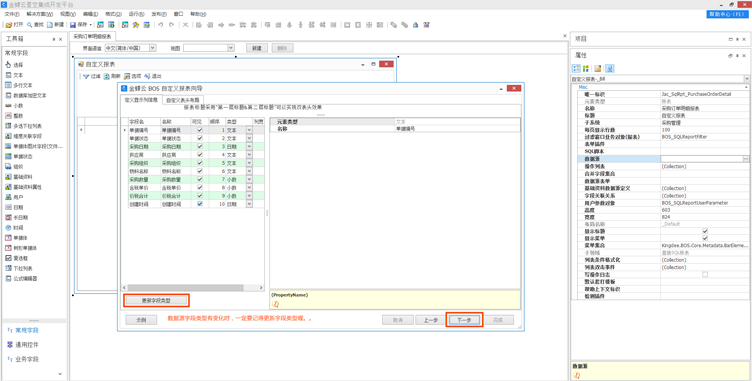Click the ellipsis button in the 数据源 property row

click(746, 158)
